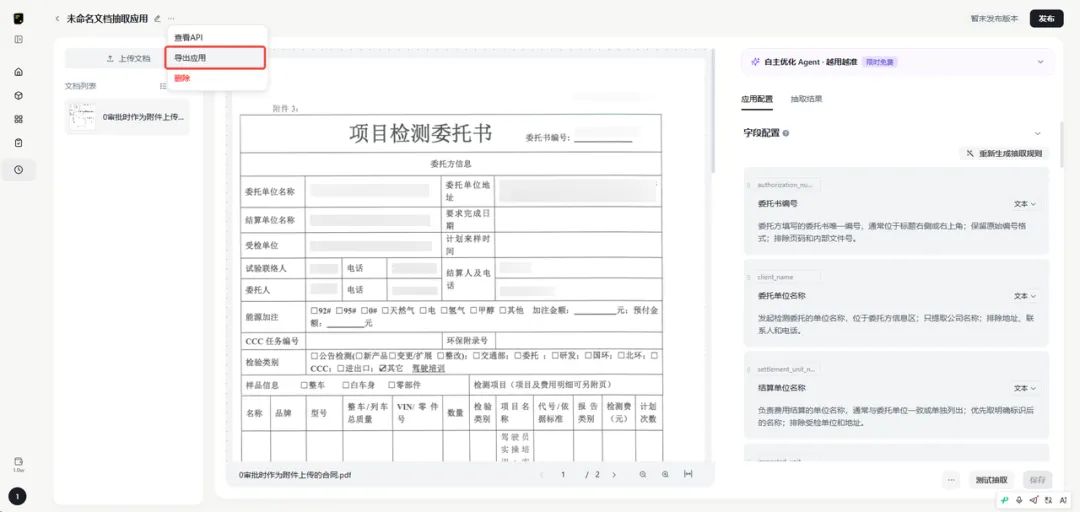This screenshot has height=512, width=1080.
Task: Select 导出应用 in the dropdown menu
Action: tap(216, 58)
